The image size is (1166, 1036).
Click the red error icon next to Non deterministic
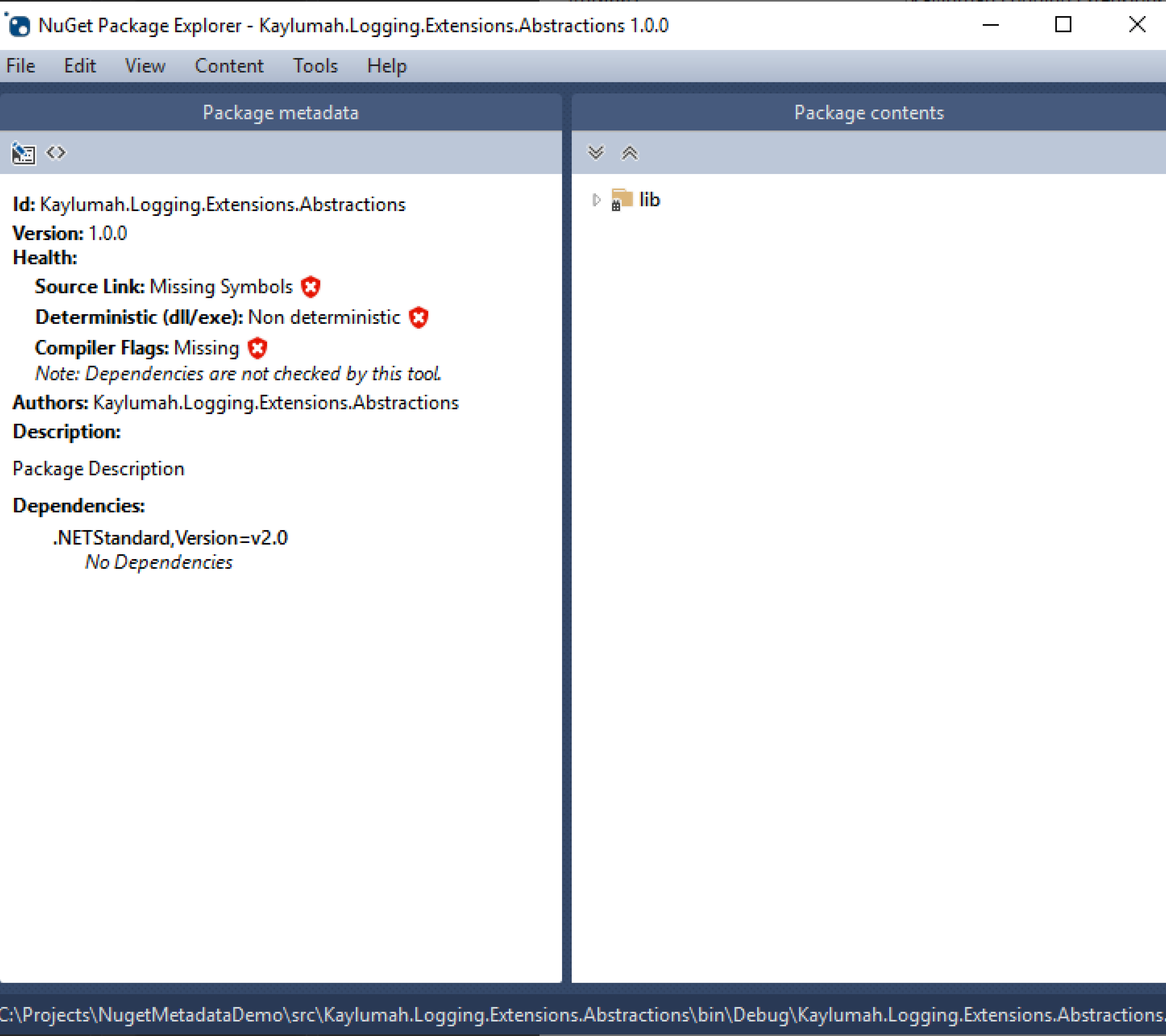pos(419,317)
